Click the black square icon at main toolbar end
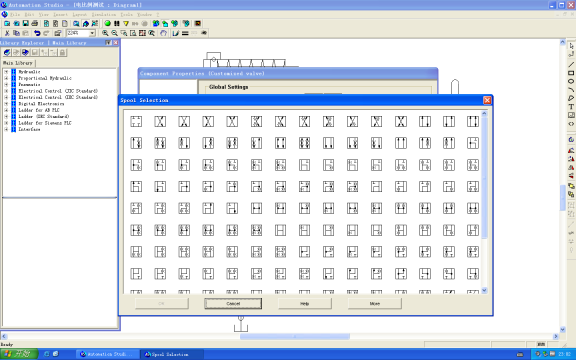 click(x=198, y=24)
